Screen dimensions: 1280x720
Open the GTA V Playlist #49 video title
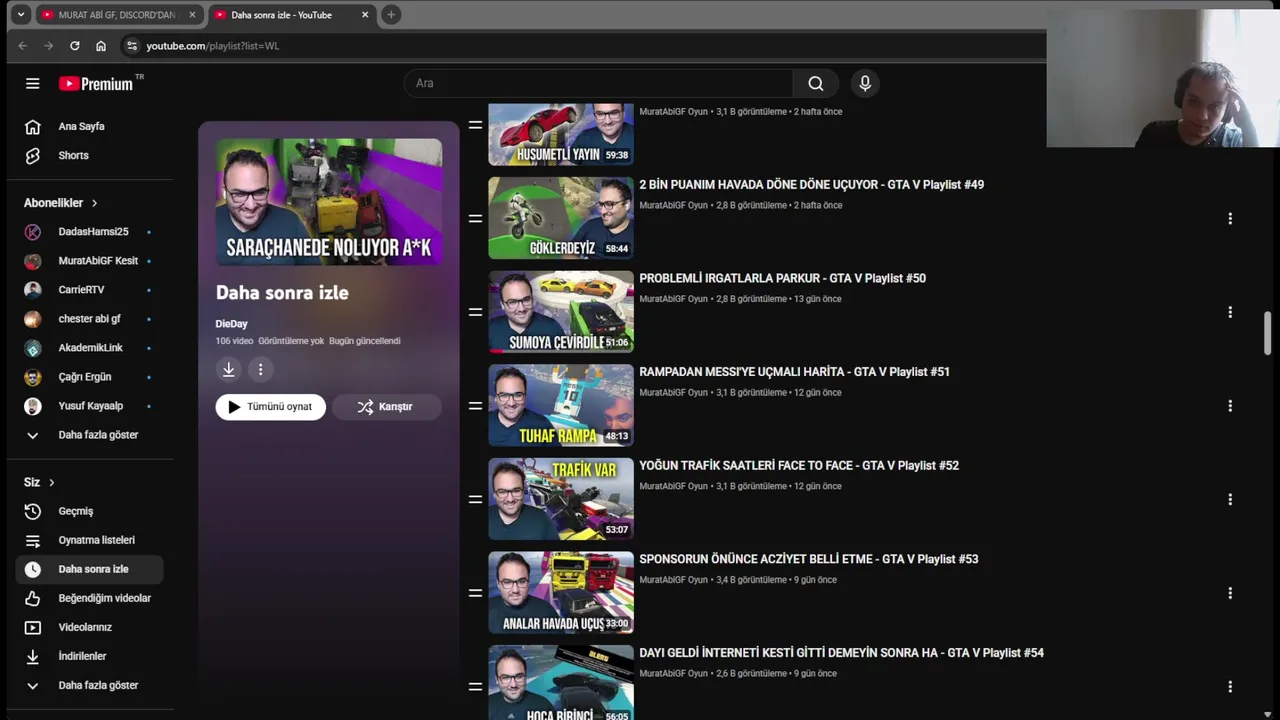[811, 185]
